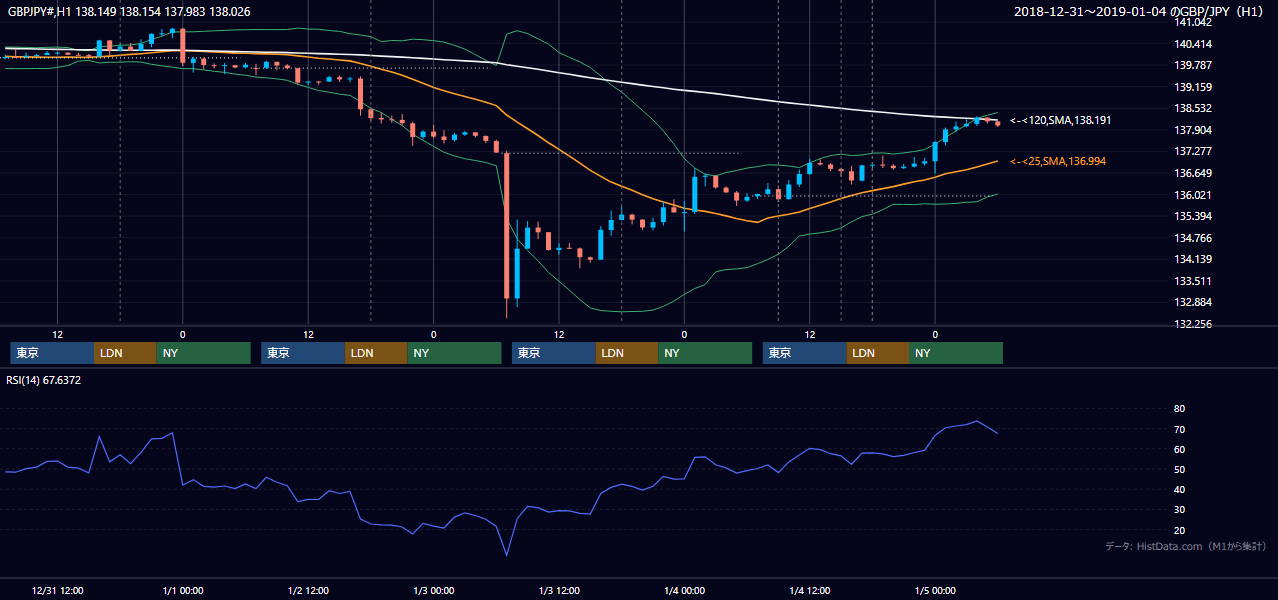Click price axis value 134.139

tap(1194, 260)
